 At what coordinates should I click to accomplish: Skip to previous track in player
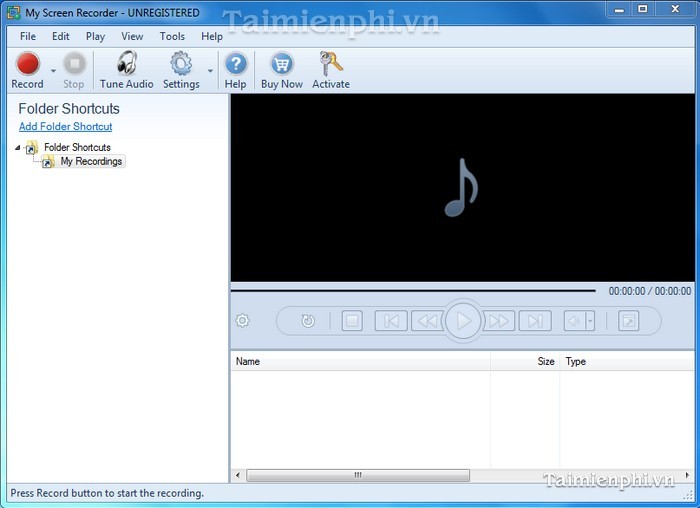coord(391,321)
